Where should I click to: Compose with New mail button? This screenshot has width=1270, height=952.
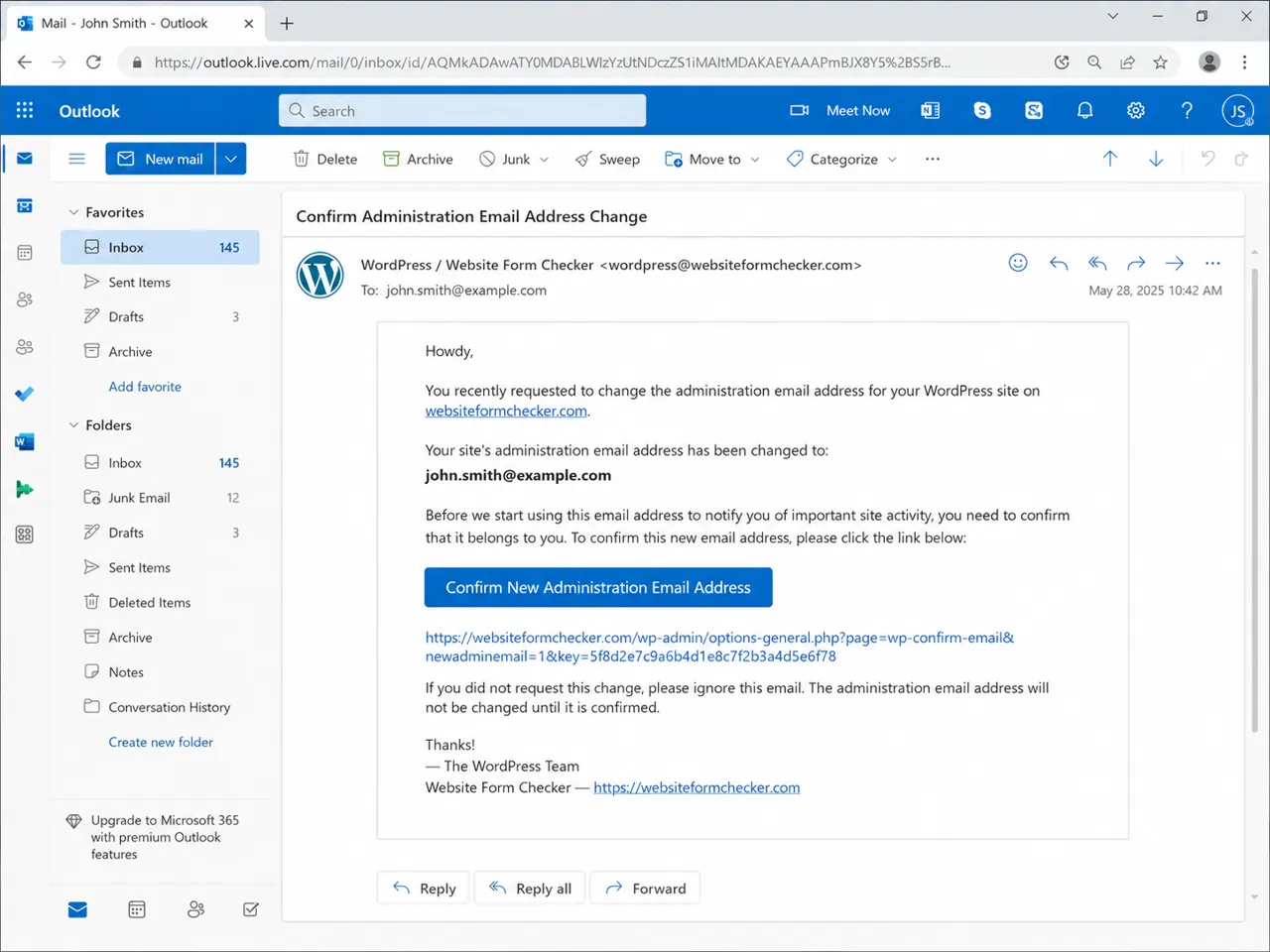pyautogui.click(x=160, y=159)
